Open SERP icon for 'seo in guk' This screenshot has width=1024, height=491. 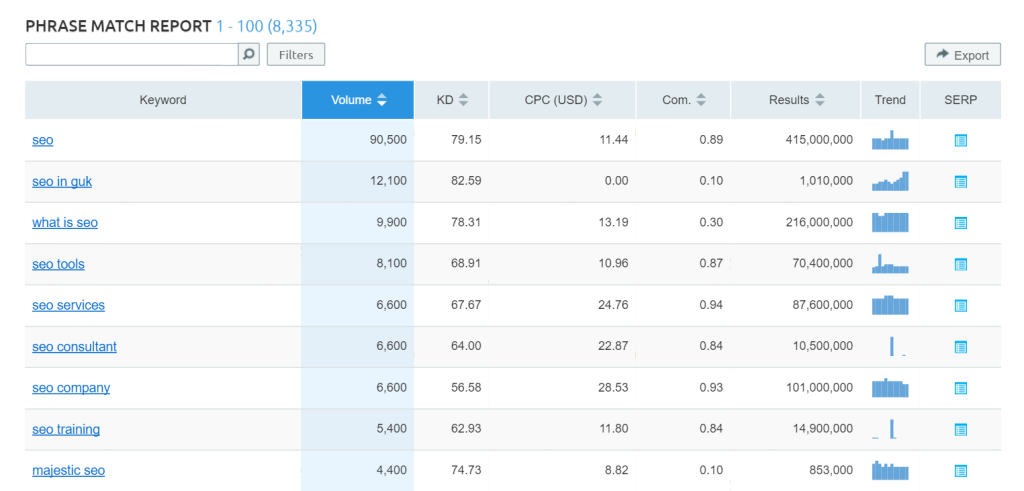pos(960,182)
